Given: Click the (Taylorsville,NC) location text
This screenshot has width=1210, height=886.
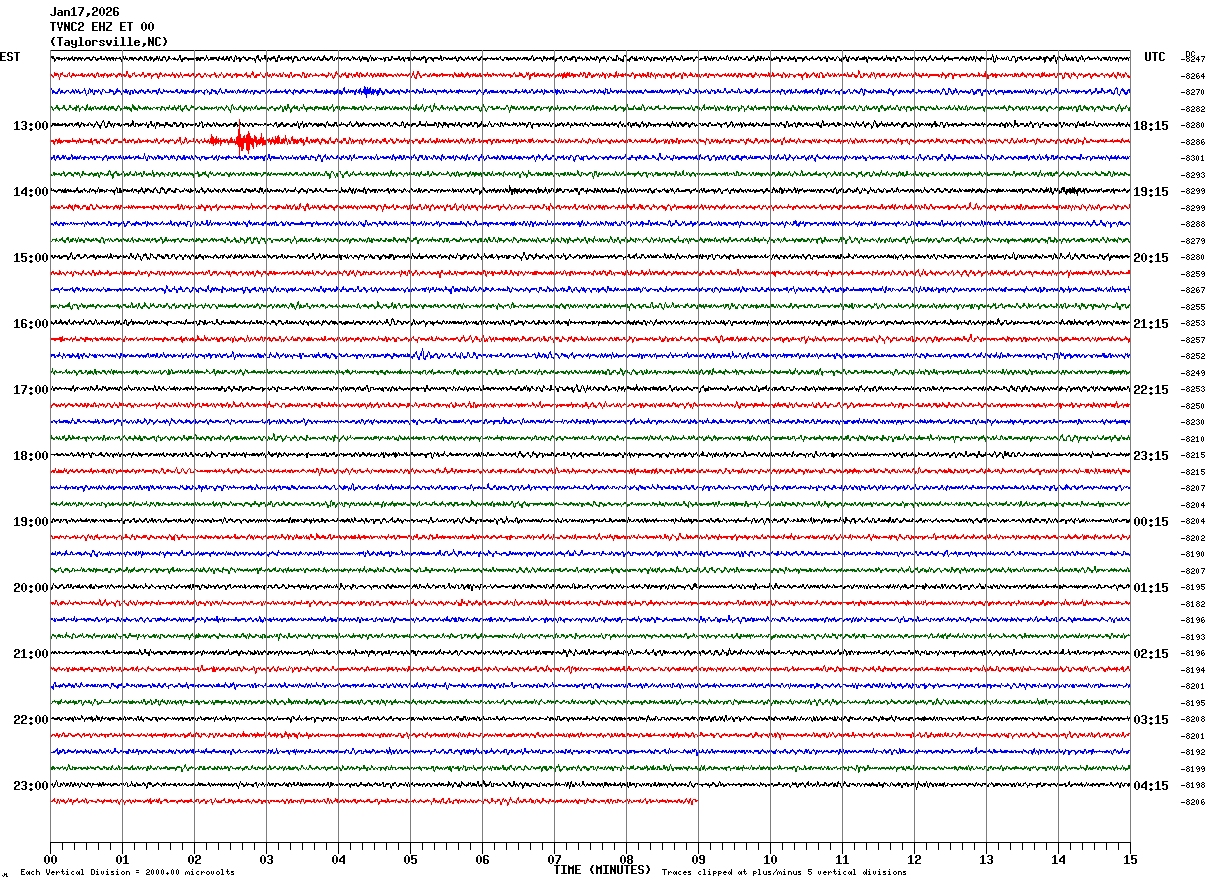Looking at the screenshot, I should (109, 42).
